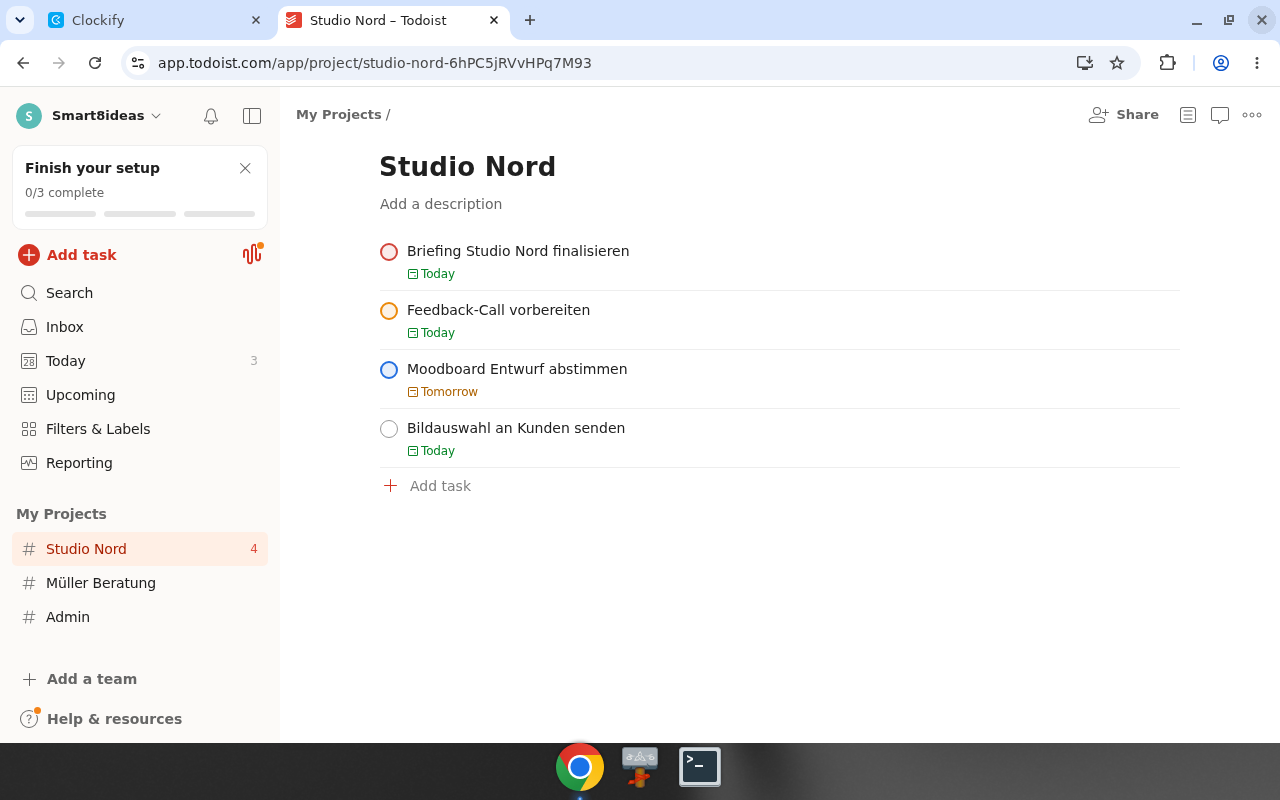Open the Chrome three-dot menu

click(x=1257, y=63)
